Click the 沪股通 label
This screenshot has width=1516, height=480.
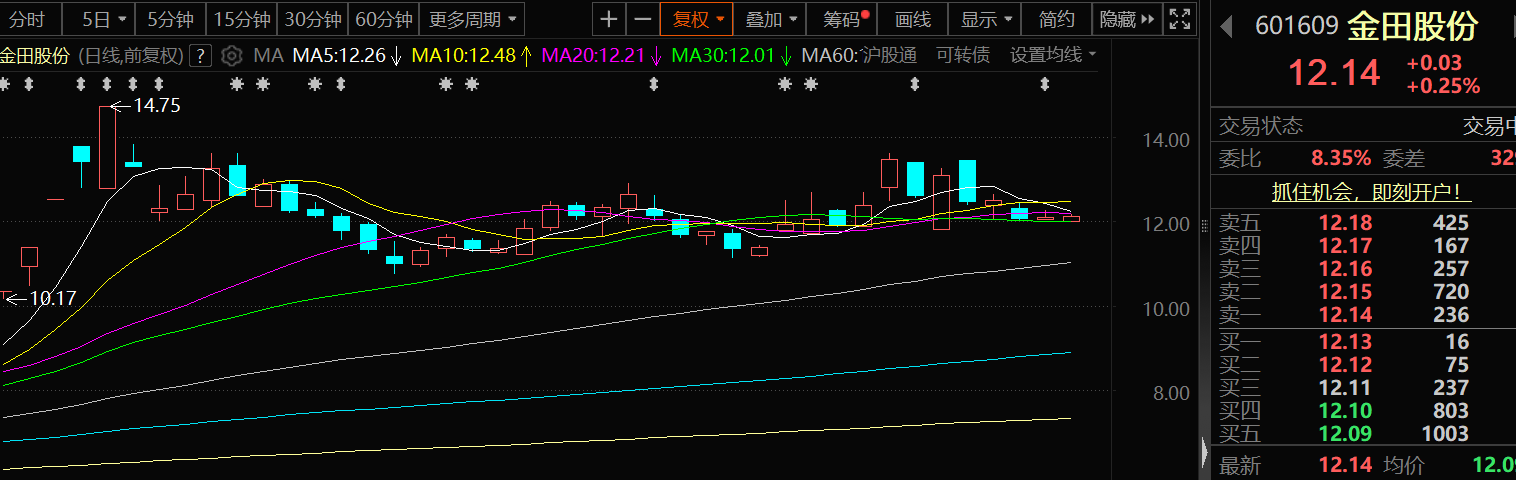(x=889, y=55)
